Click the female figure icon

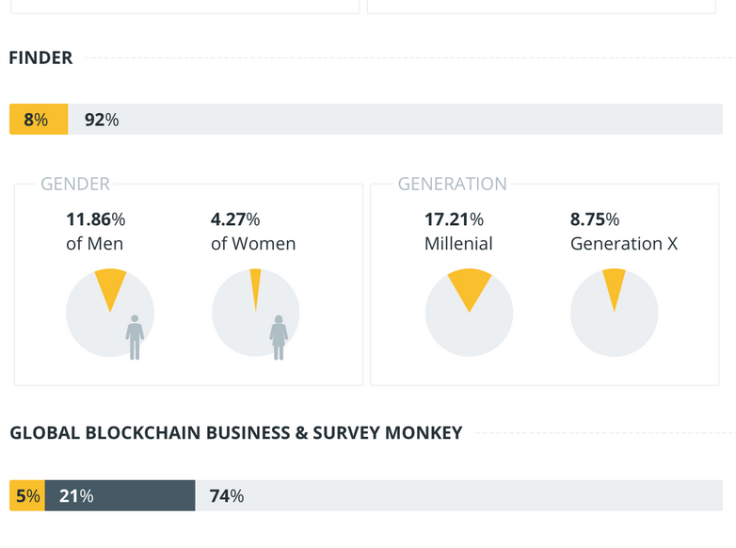pyautogui.click(x=279, y=337)
